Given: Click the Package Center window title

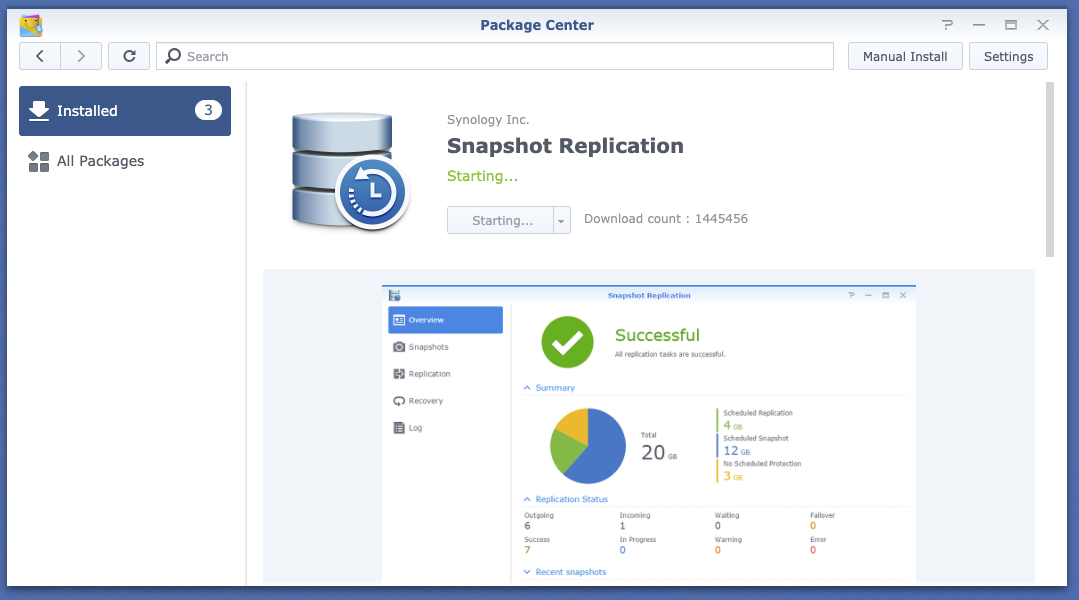Looking at the screenshot, I should coord(537,25).
